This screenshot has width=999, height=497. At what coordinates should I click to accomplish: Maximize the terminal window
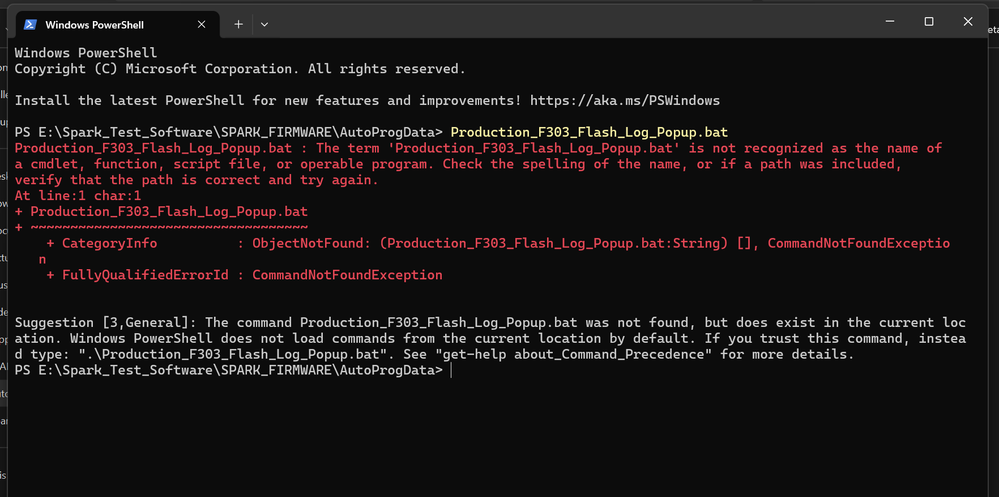pos(929,22)
